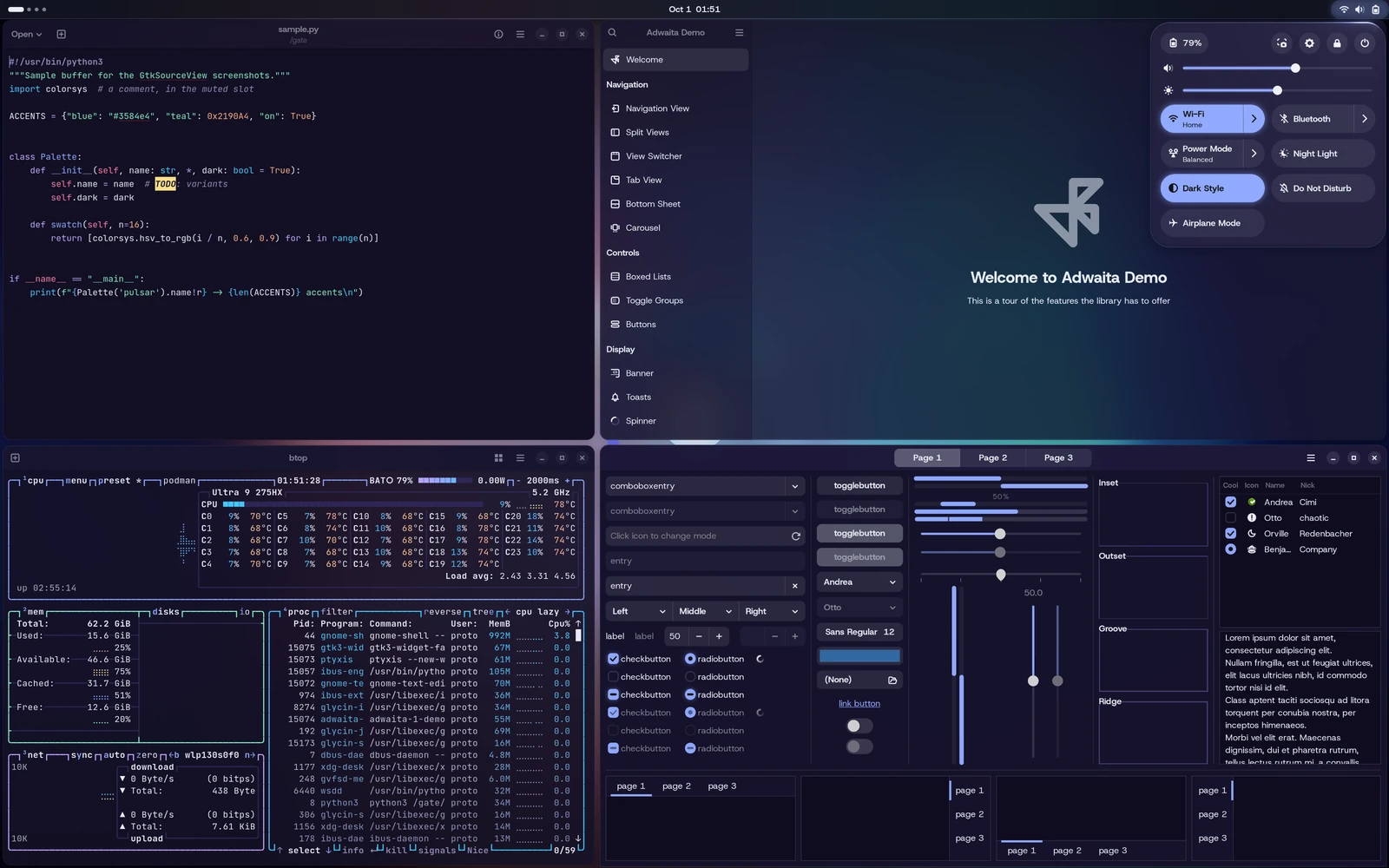Click the system tray battery icon
The height and width of the screenshot is (868, 1389).
pos(1375,10)
